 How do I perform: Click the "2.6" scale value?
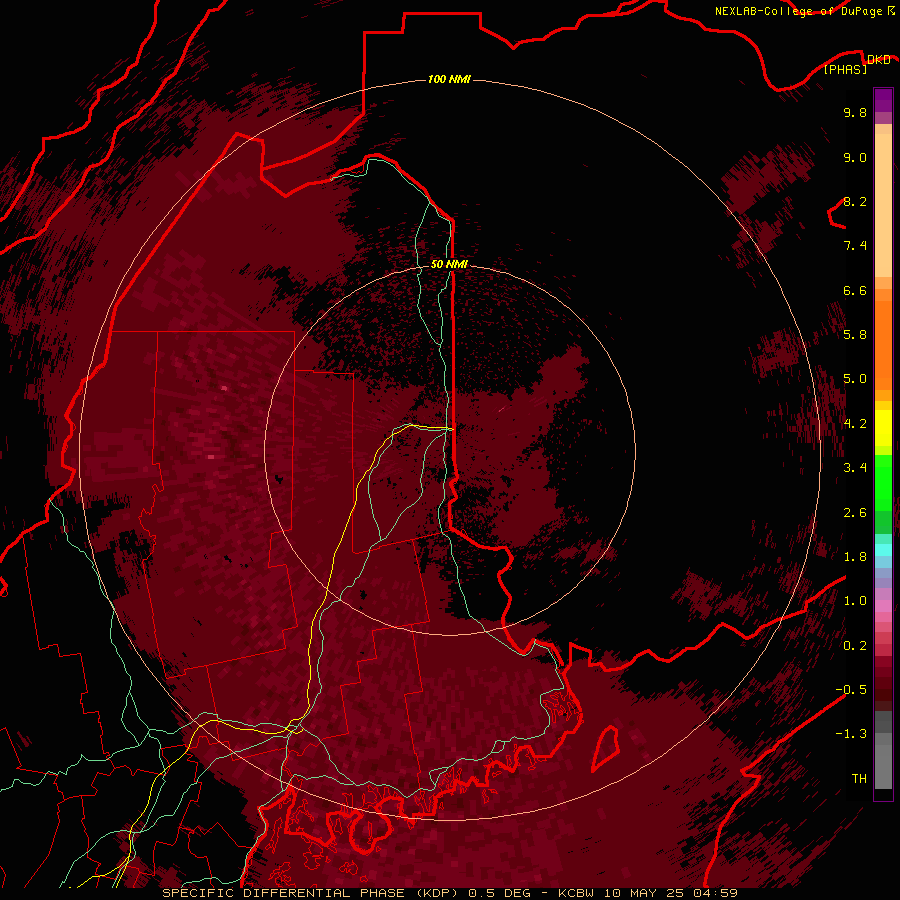point(855,513)
